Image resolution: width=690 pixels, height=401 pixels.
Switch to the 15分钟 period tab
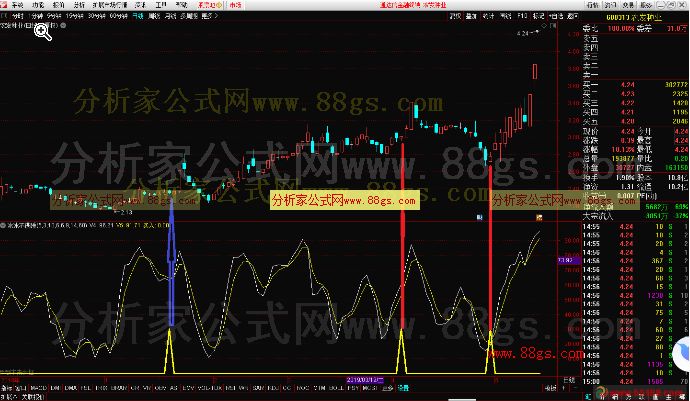coord(74,16)
